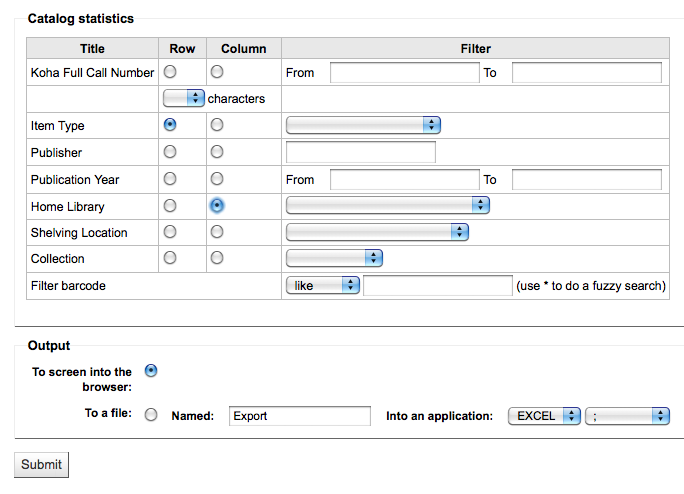
Task: Click the Publisher row label
Action: coord(56,153)
